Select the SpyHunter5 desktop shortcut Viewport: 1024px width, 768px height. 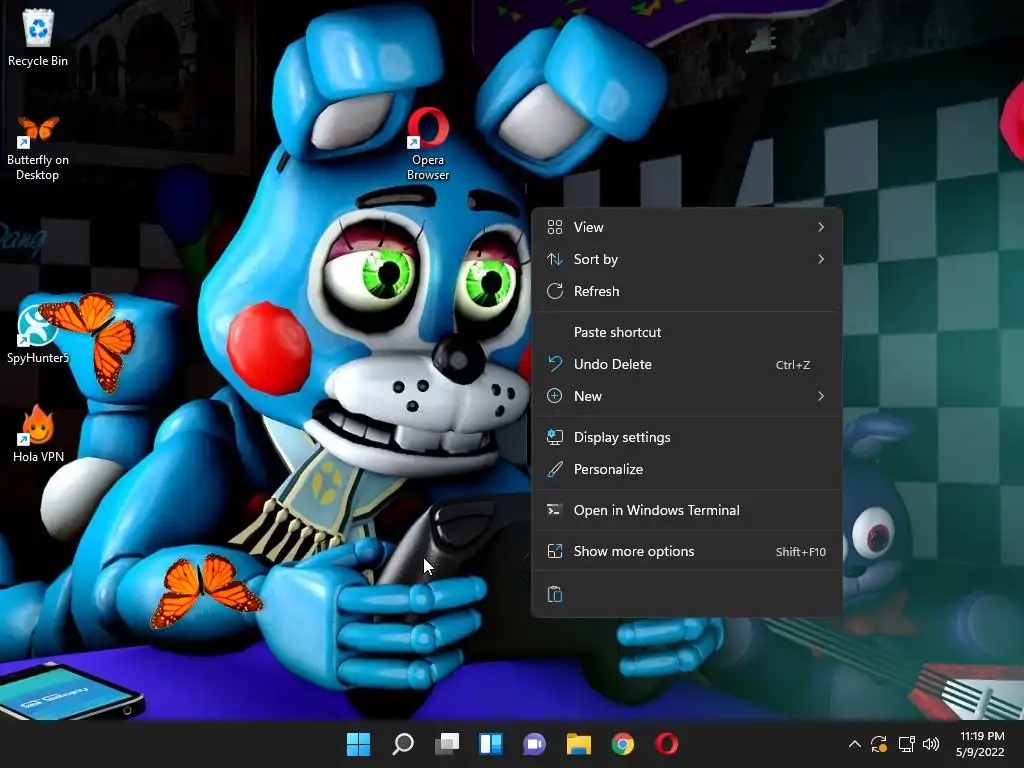(x=37, y=335)
